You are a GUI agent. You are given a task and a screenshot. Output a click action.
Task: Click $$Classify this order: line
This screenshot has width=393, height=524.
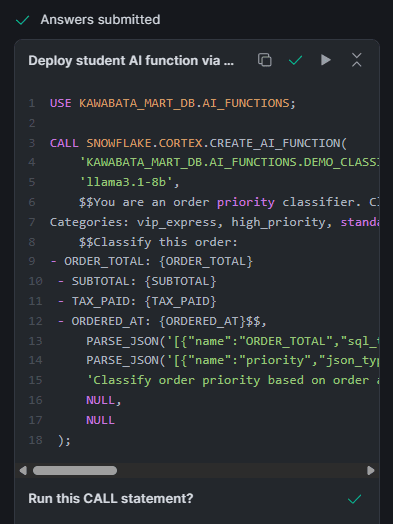tap(158, 242)
